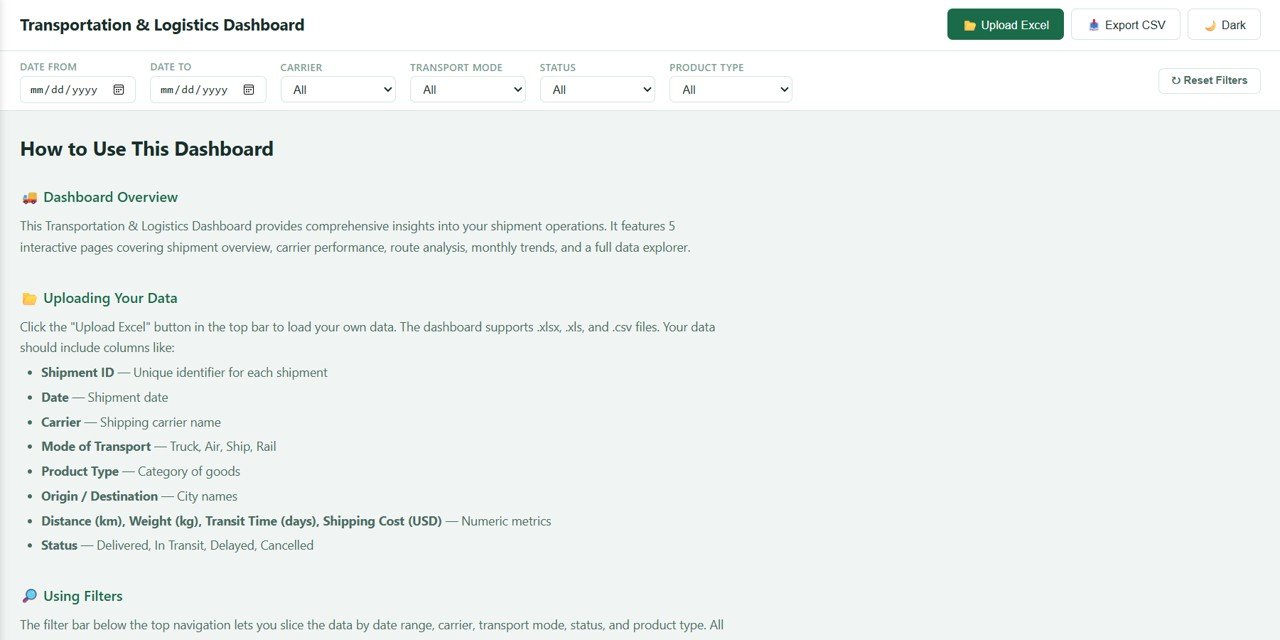Click the folder icon on the Upload Excel button
This screenshot has width=1280, height=640.
pyautogui.click(x=971, y=24)
